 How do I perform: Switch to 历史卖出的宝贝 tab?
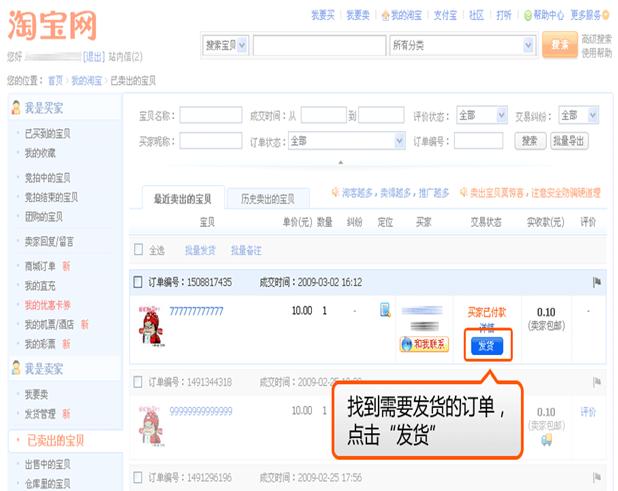point(268,199)
